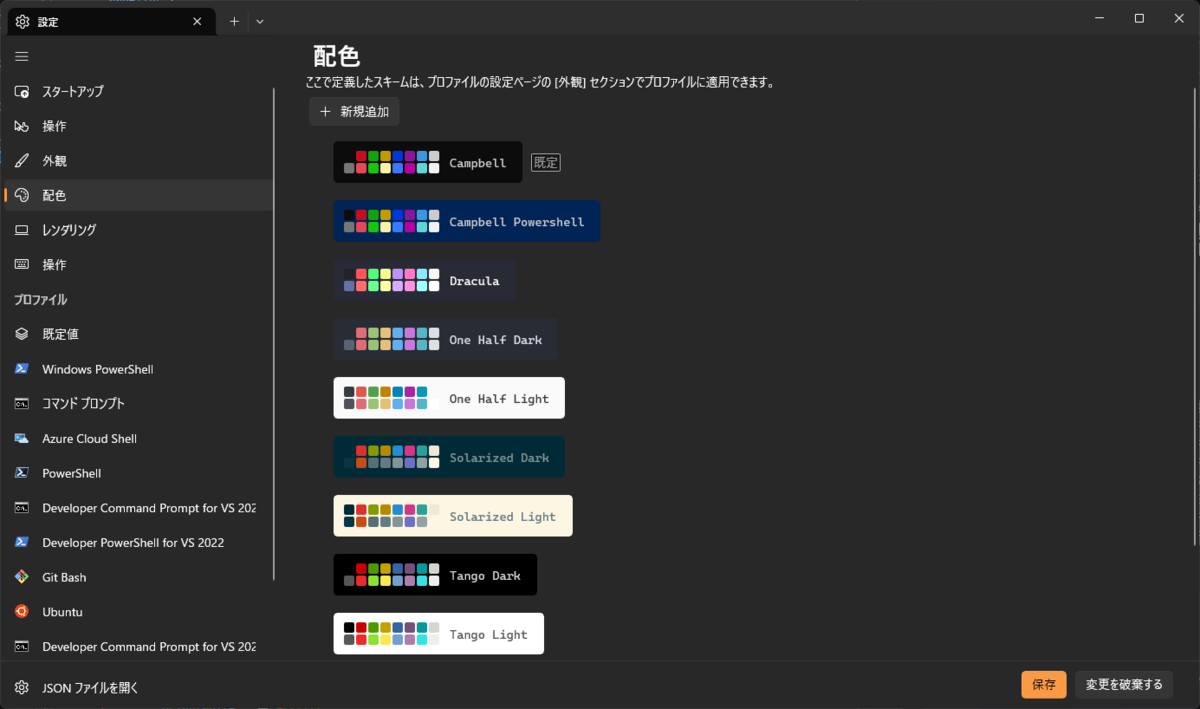Choose the One Half Dark scheme
1200x709 pixels.
coord(445,339)
